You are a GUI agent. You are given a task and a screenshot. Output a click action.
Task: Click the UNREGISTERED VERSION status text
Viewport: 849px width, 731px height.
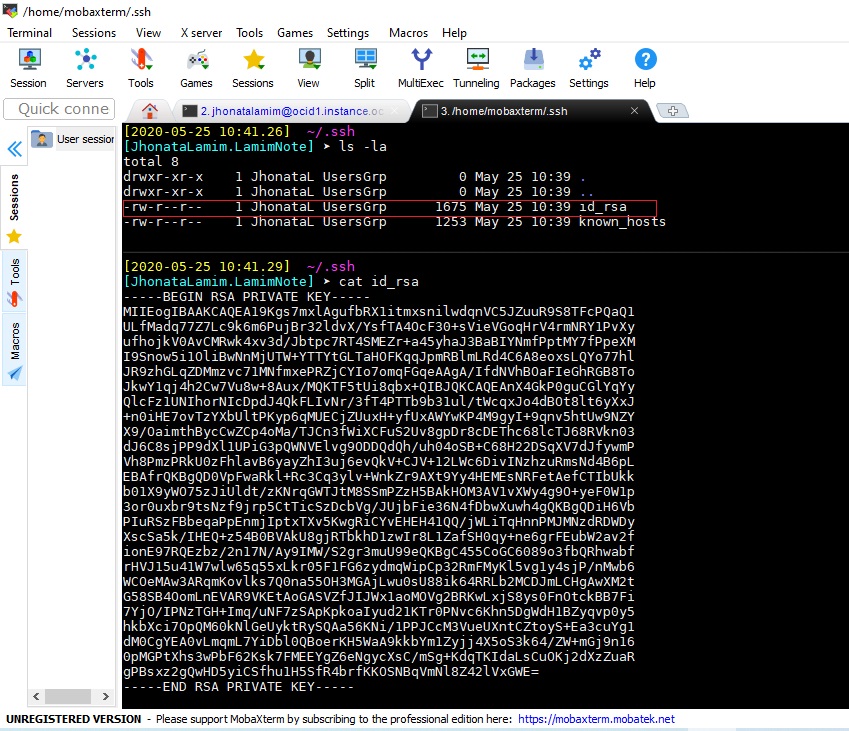pyautogui.click(x=74, y=719)
